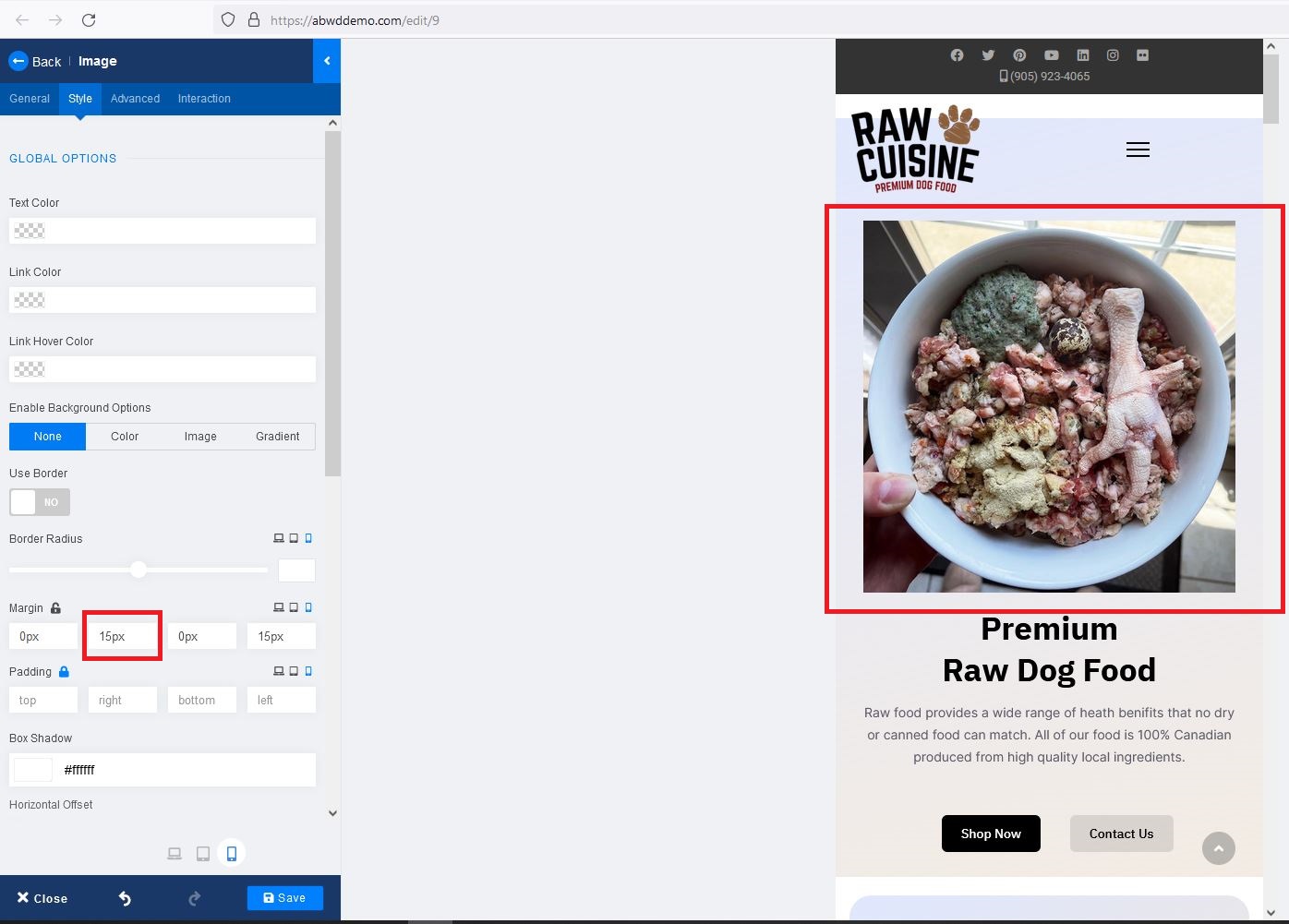Viewport: 1289px width, 924px height.
Task: Undo the last change
Action: pyautogui.click(x=125, y=898)
